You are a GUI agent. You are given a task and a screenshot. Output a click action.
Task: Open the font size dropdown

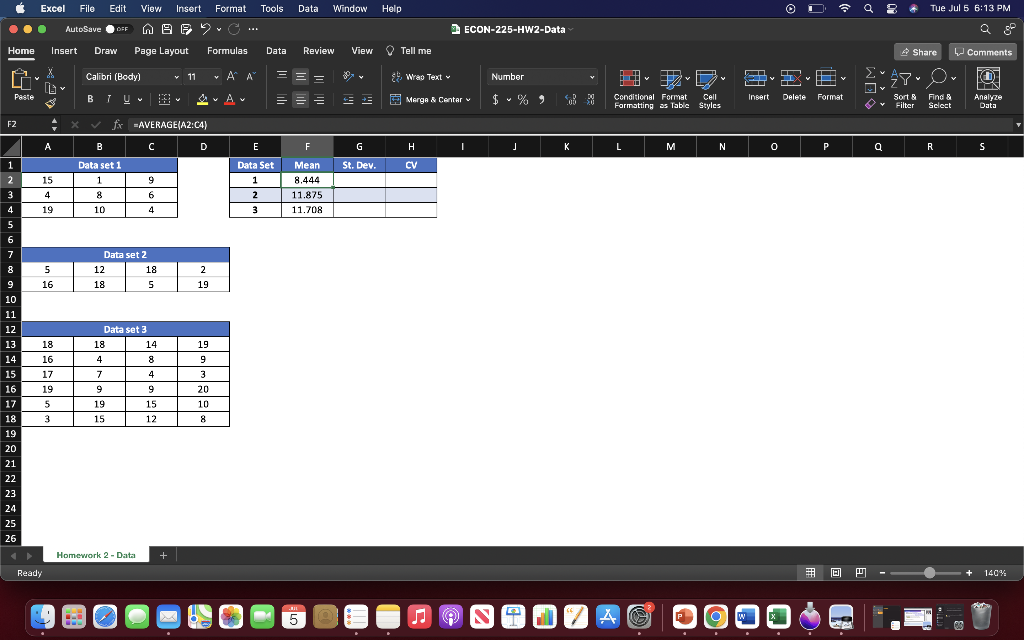tap(216, 77)
